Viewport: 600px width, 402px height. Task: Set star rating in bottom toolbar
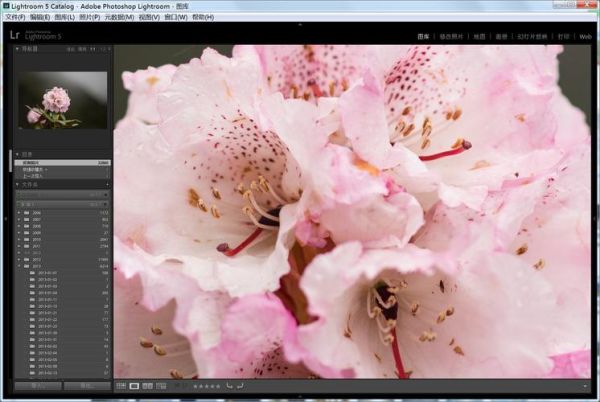tap(206, 385)
